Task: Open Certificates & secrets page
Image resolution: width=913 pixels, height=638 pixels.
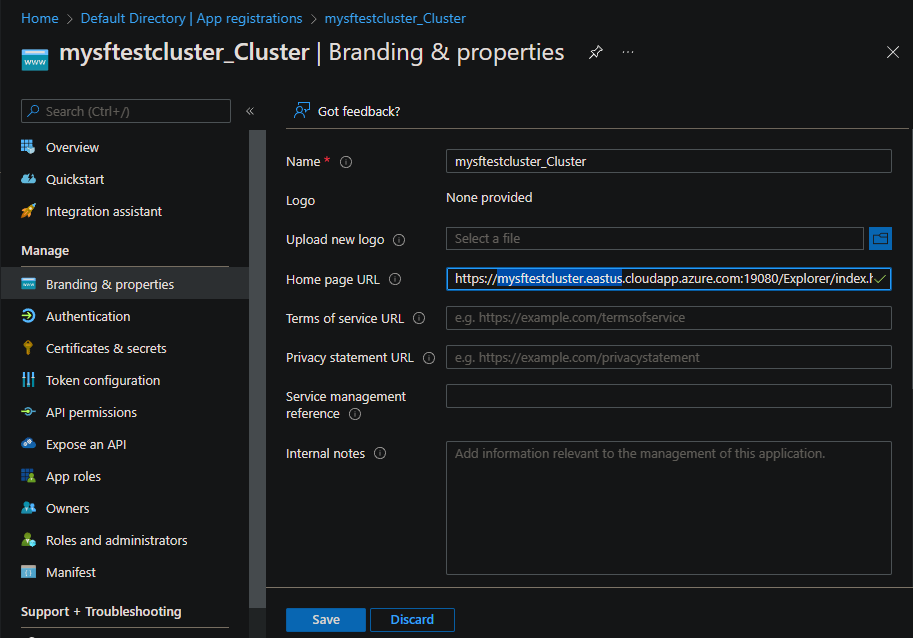Action: pos(106,348)
